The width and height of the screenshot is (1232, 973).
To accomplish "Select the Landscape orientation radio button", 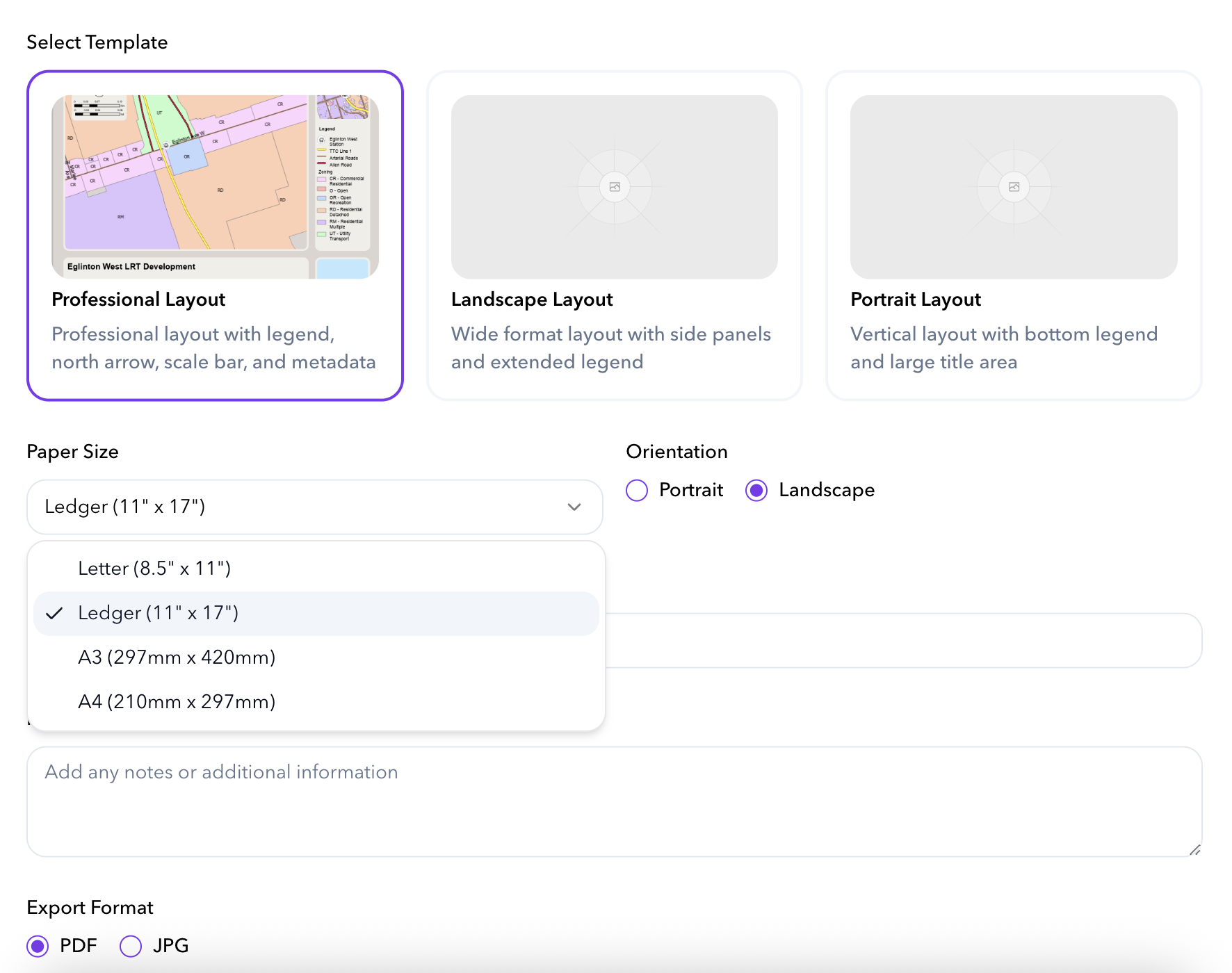I will tap(756, 491).
